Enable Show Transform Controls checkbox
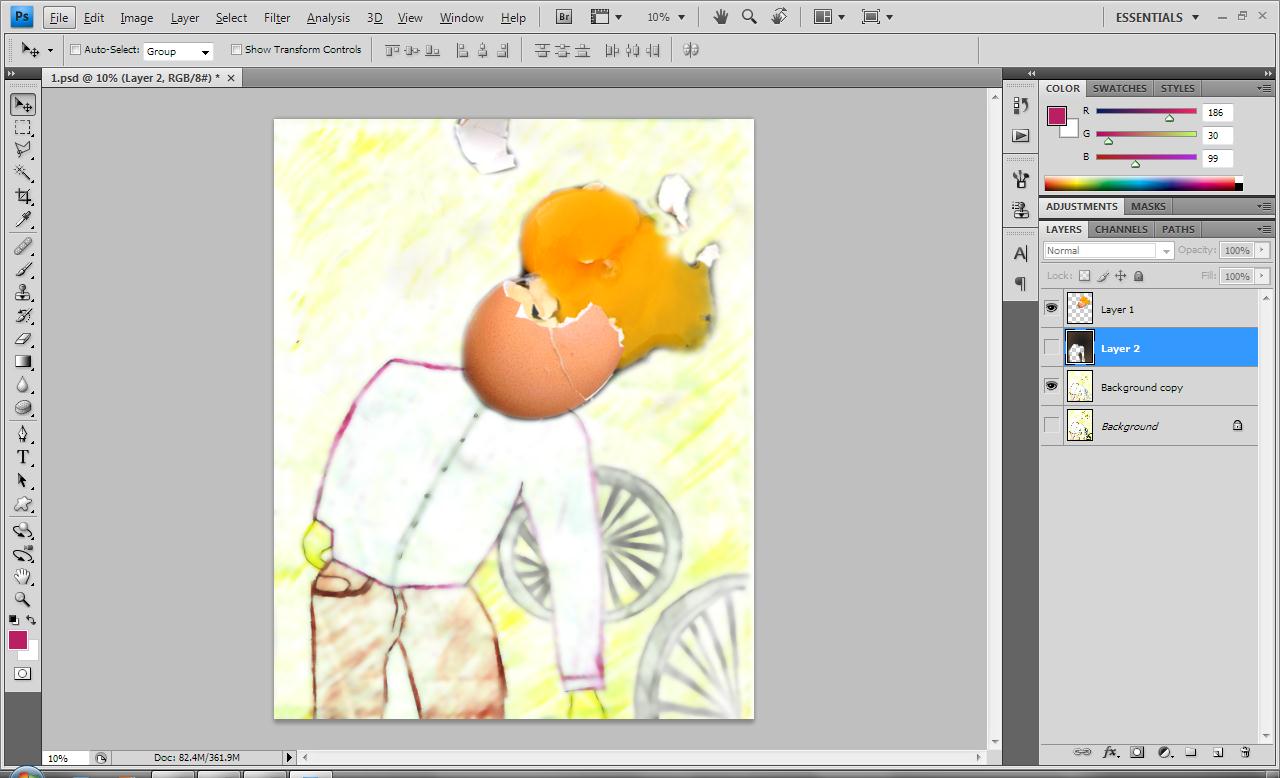This screenshot has width=1280, height=778. click(236, 50)
